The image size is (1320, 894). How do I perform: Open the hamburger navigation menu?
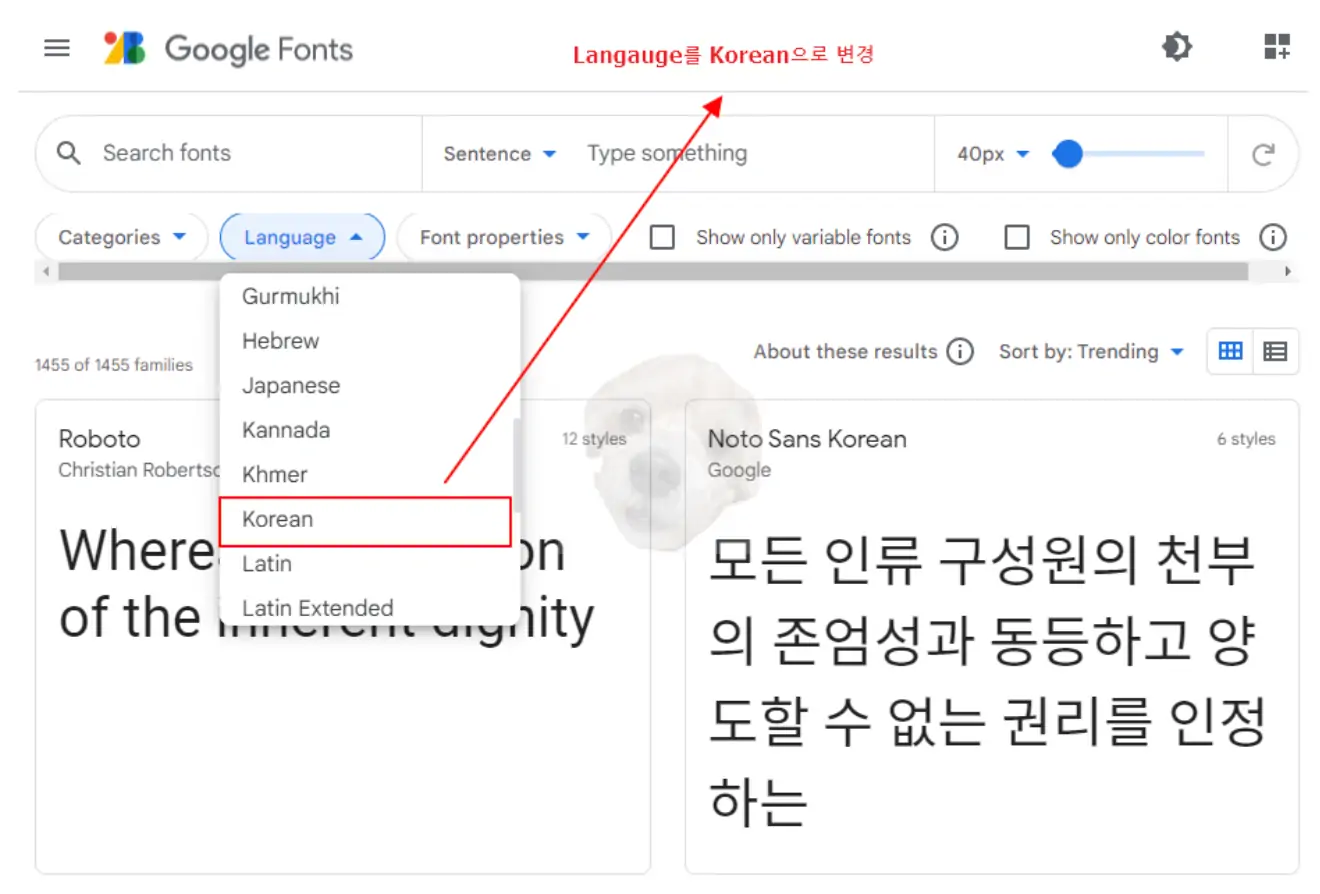(57, 47)
